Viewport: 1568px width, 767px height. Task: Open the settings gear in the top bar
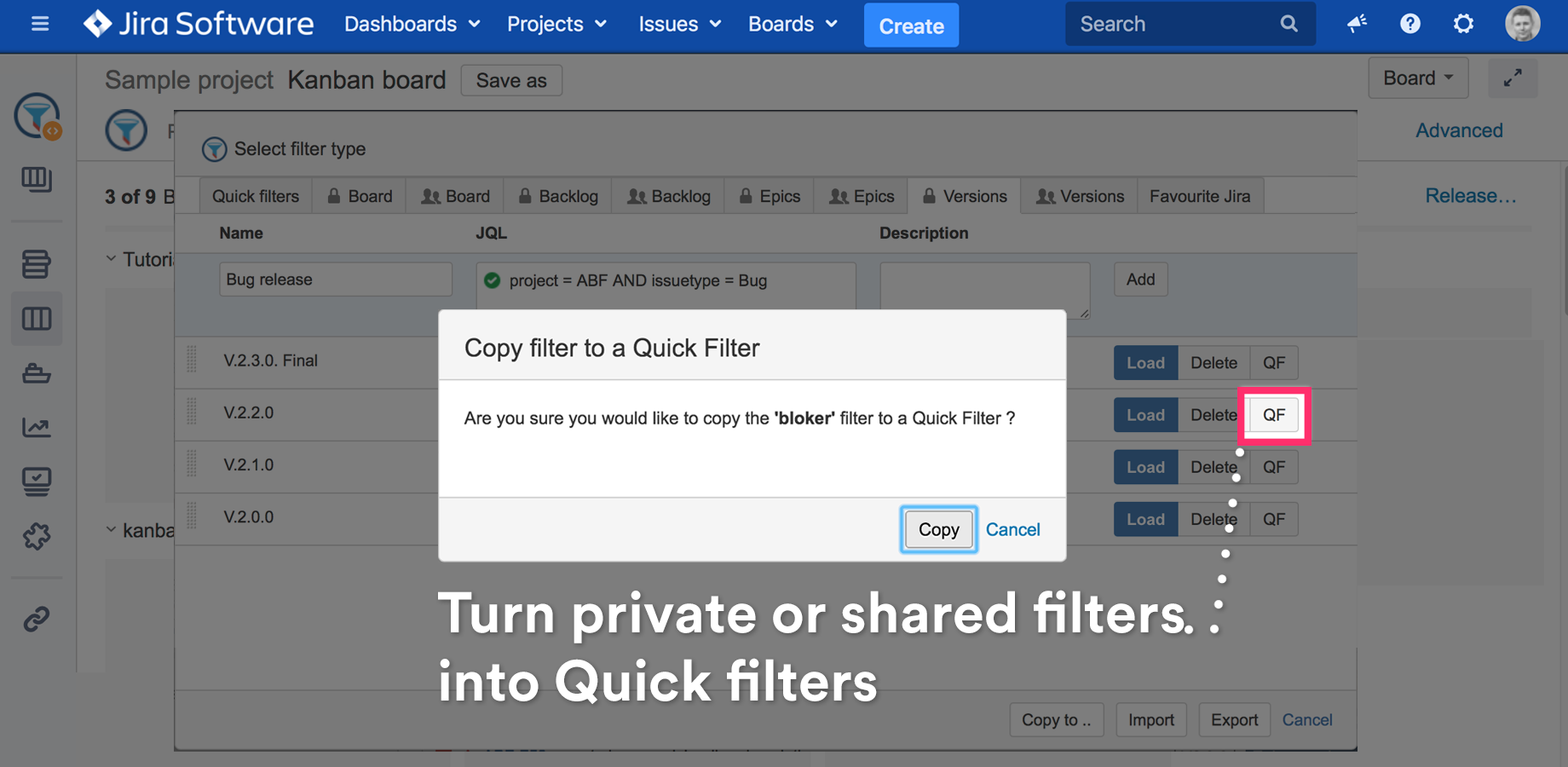tap(1463, 25)
